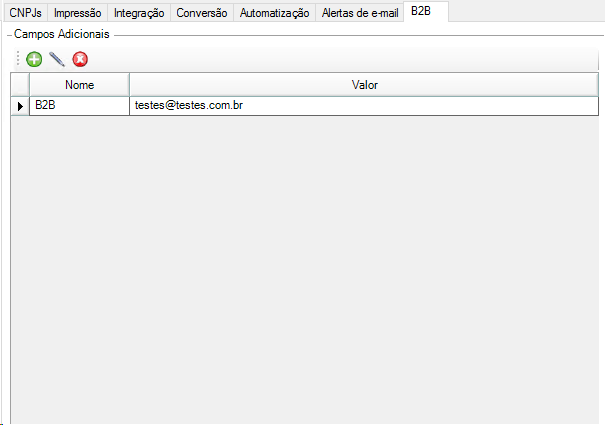This screenshot has width=605, height=425.
Task: Delete selected field with red X icon
Action: coord(80,59)
